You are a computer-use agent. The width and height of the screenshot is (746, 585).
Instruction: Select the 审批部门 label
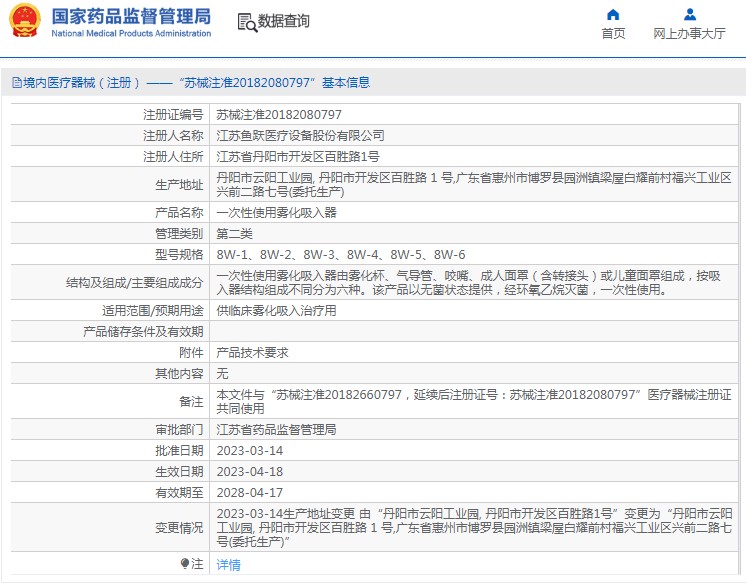[179, 429]
